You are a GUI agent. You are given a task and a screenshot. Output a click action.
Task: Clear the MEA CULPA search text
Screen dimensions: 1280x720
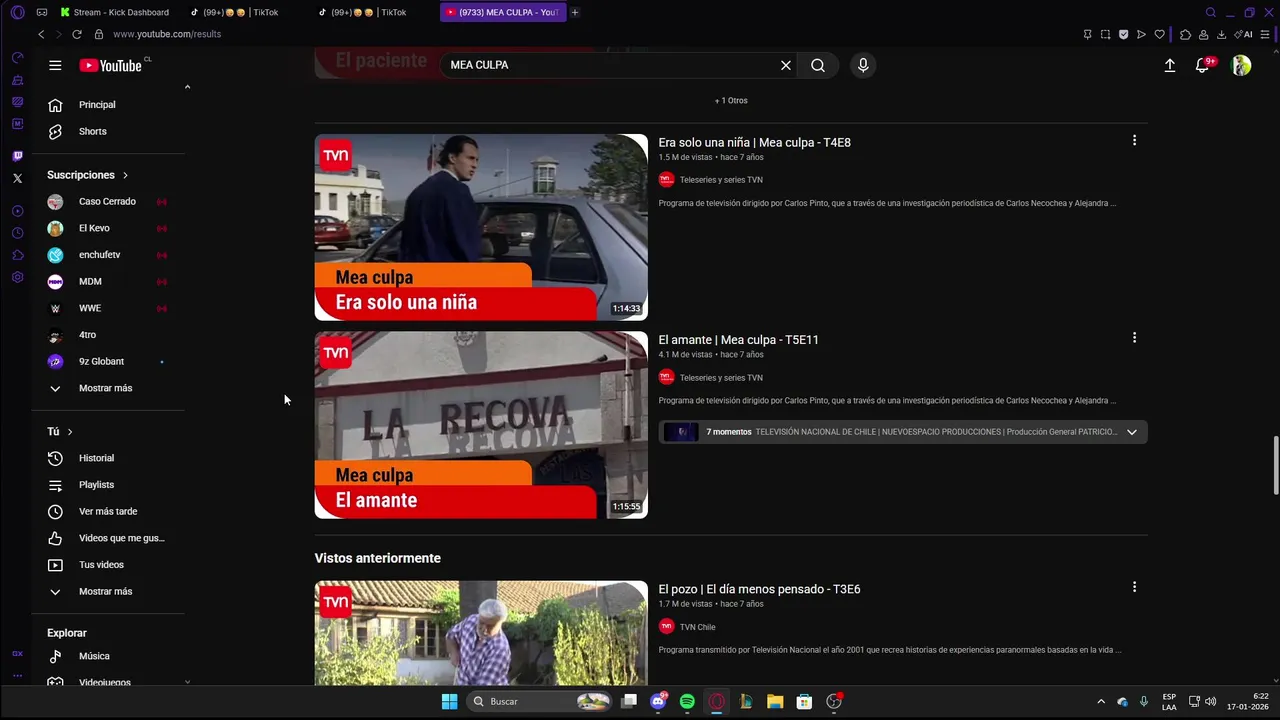(x=786, y=65)
